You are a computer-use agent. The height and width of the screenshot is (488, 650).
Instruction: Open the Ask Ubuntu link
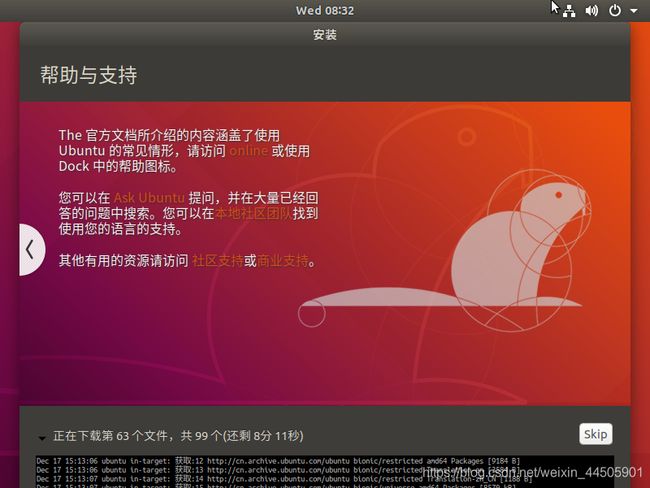click(149, 197)
